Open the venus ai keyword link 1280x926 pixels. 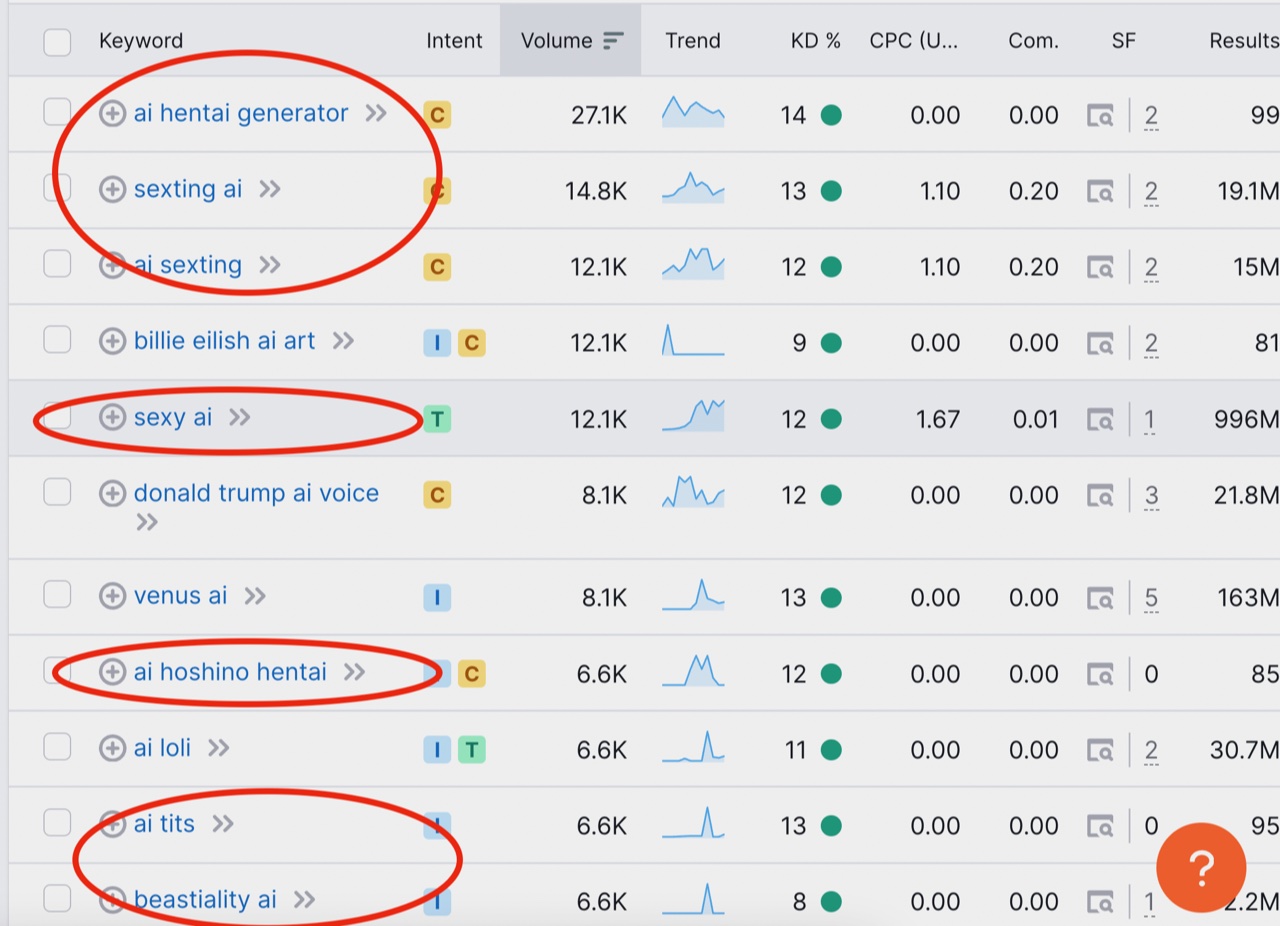tap(181, 596)
